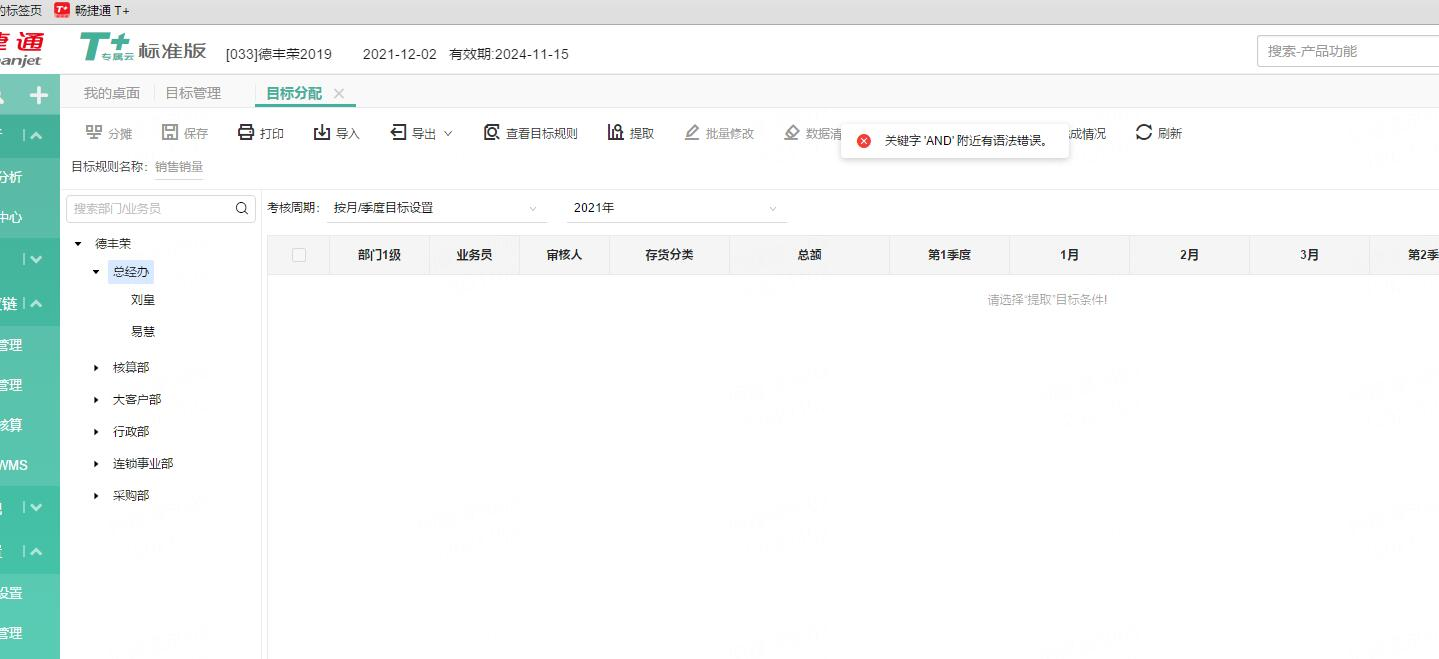Click the 畅捷通 T+ browser tab title

point(102,10)
